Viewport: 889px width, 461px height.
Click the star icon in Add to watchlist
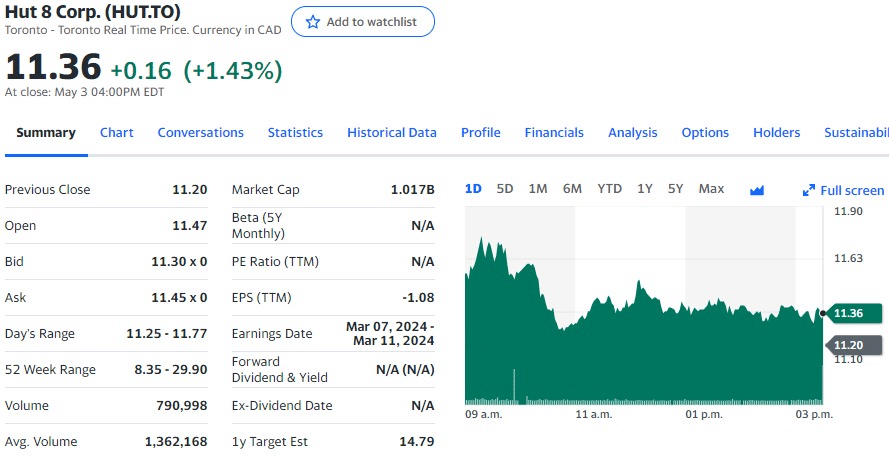click(312, 22)
